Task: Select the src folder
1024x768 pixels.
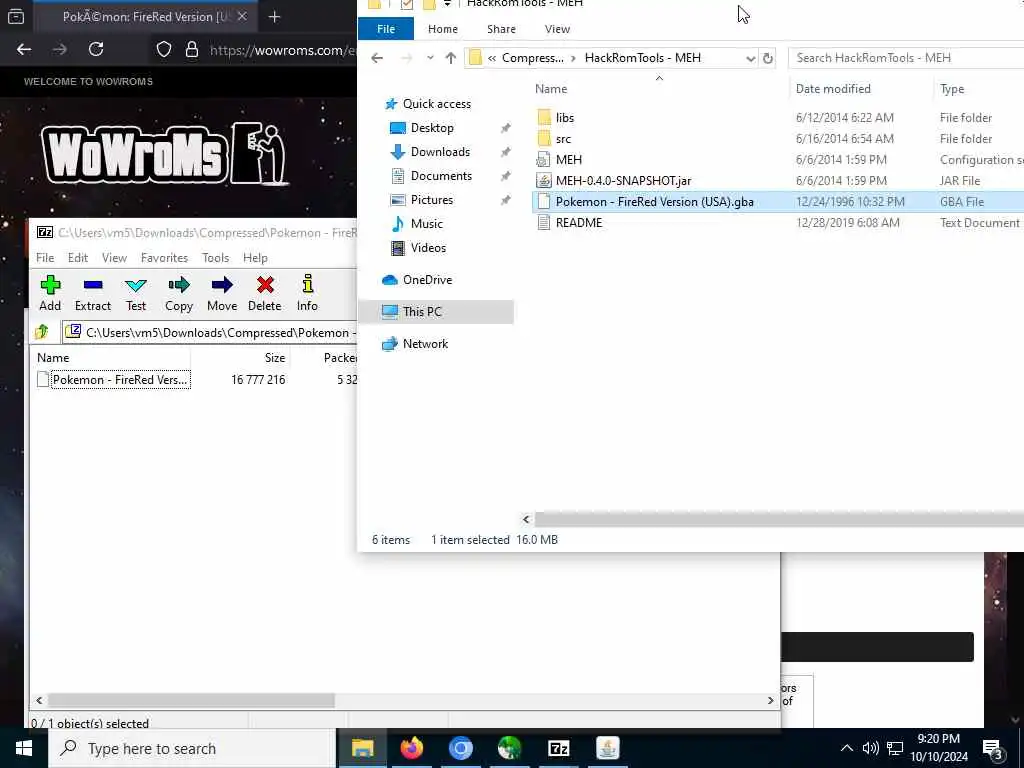Action: click(563, 138)
